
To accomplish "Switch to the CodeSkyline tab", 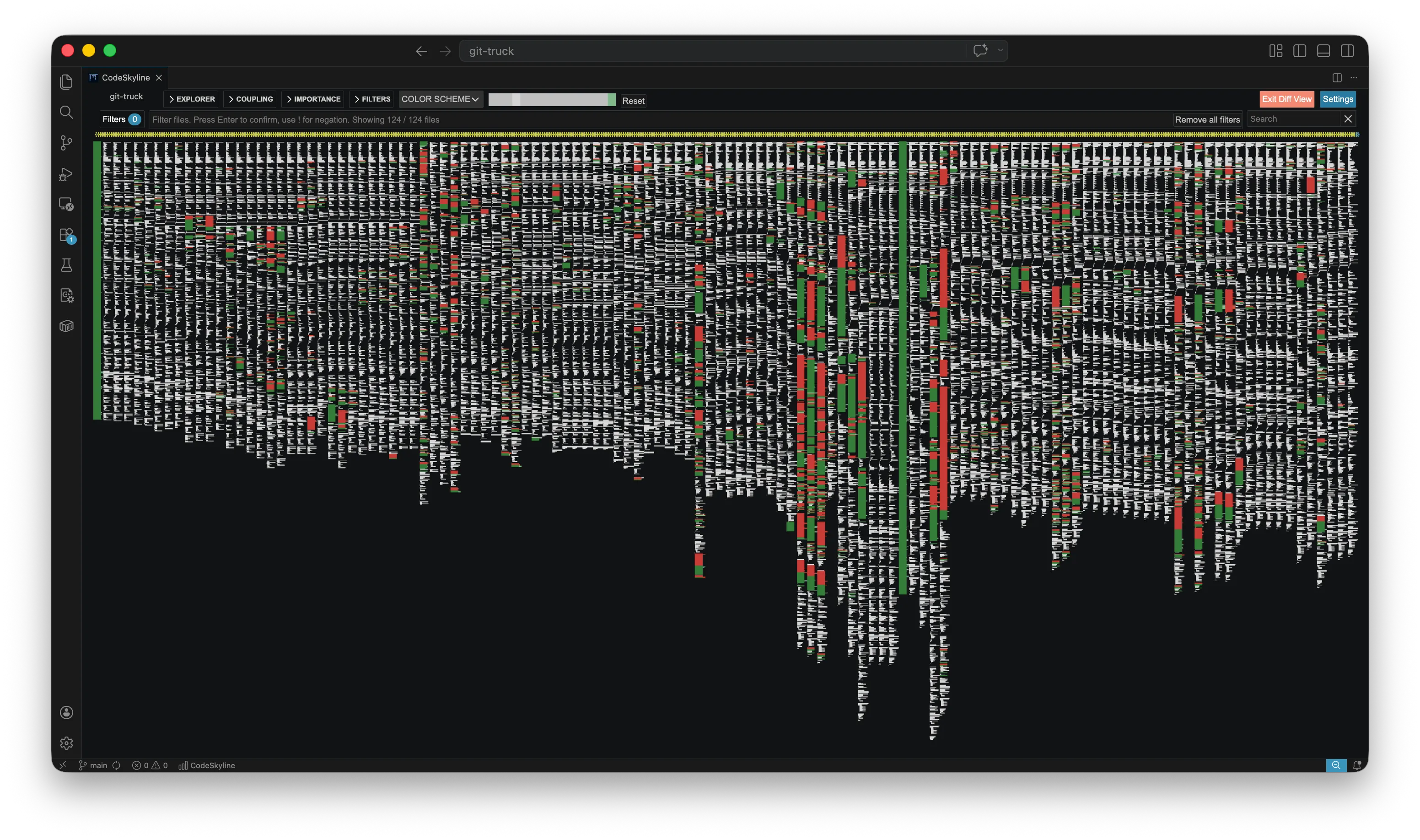I will click(x=125, y=77).
